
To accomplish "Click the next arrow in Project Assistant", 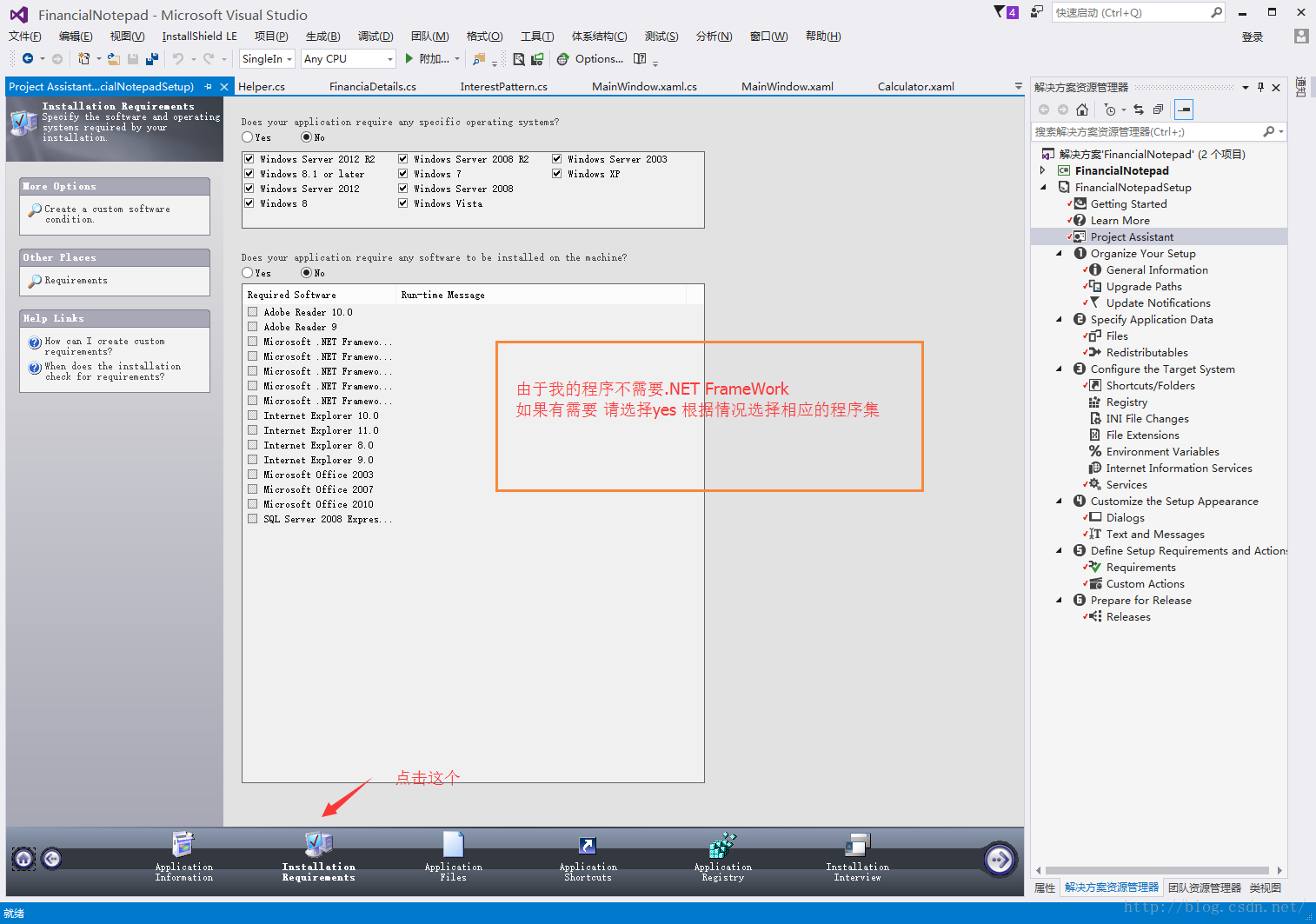I will pos(1000,860).
